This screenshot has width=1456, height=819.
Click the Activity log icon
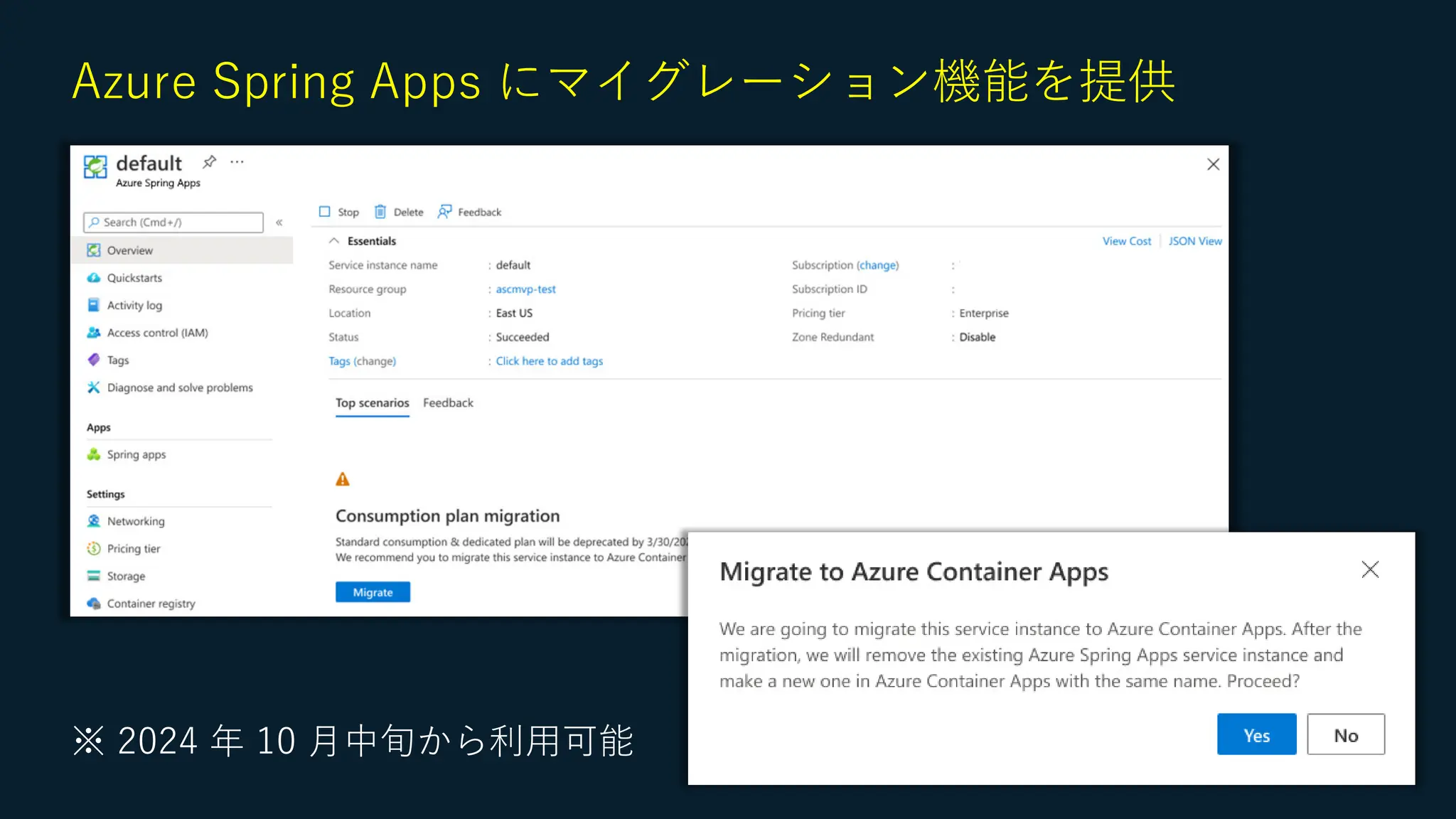click(93, 305)
